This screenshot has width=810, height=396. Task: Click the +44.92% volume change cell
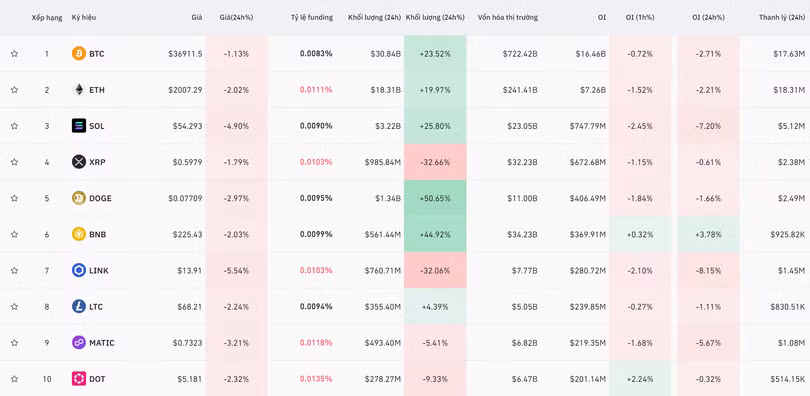[x=435, y=234]
